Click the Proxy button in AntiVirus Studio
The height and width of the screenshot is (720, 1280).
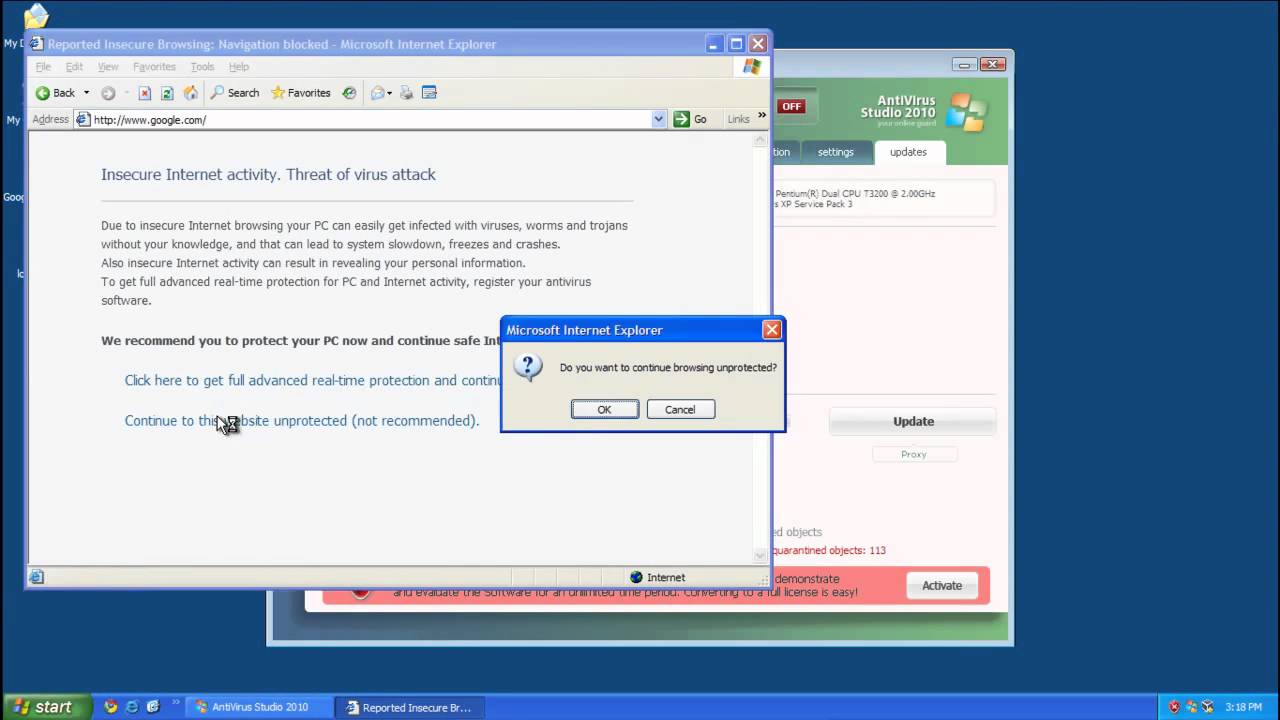point(914,454)
